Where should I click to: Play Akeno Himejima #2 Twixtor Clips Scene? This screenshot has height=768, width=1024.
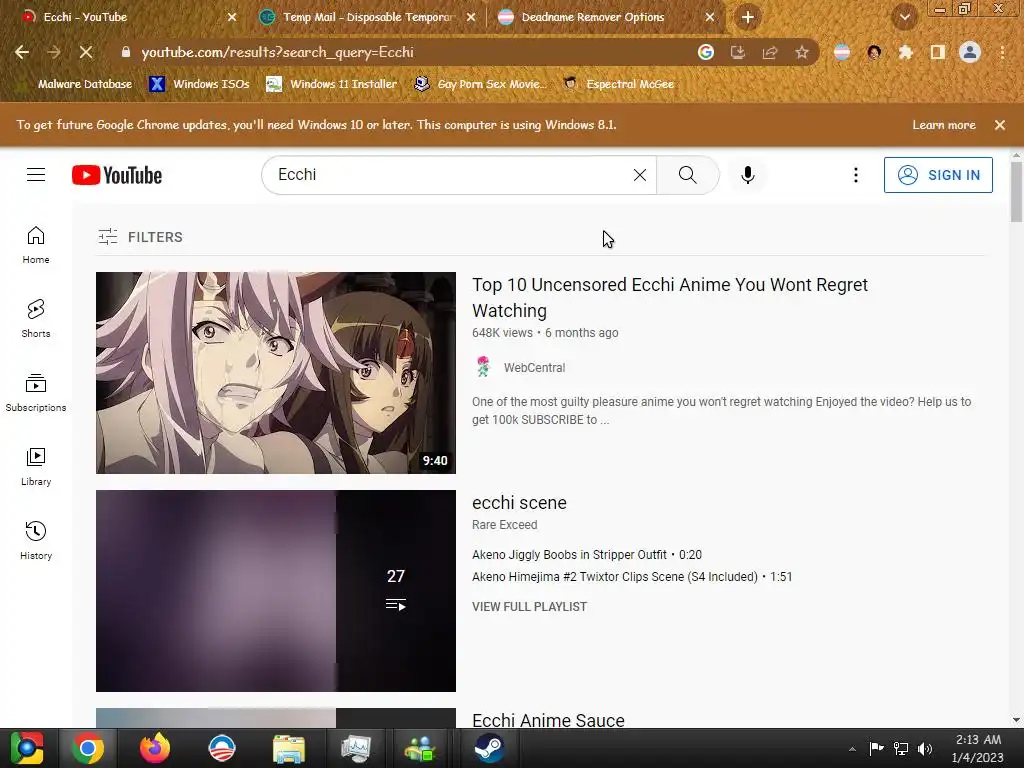[632, 577]
